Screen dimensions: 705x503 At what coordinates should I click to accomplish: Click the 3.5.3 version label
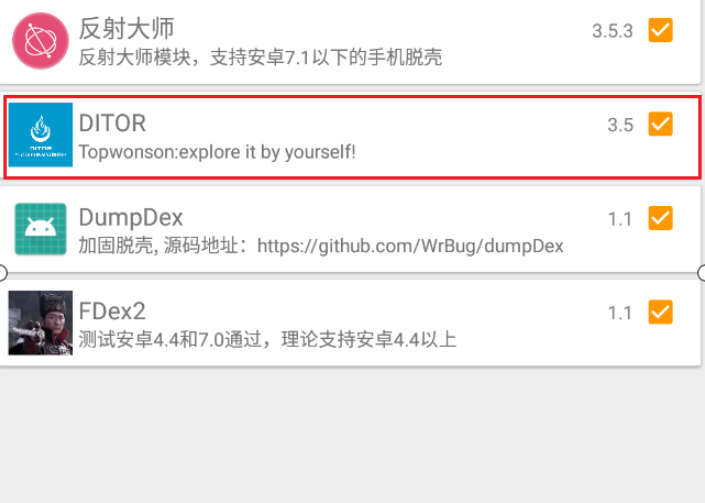pos(612,31)
